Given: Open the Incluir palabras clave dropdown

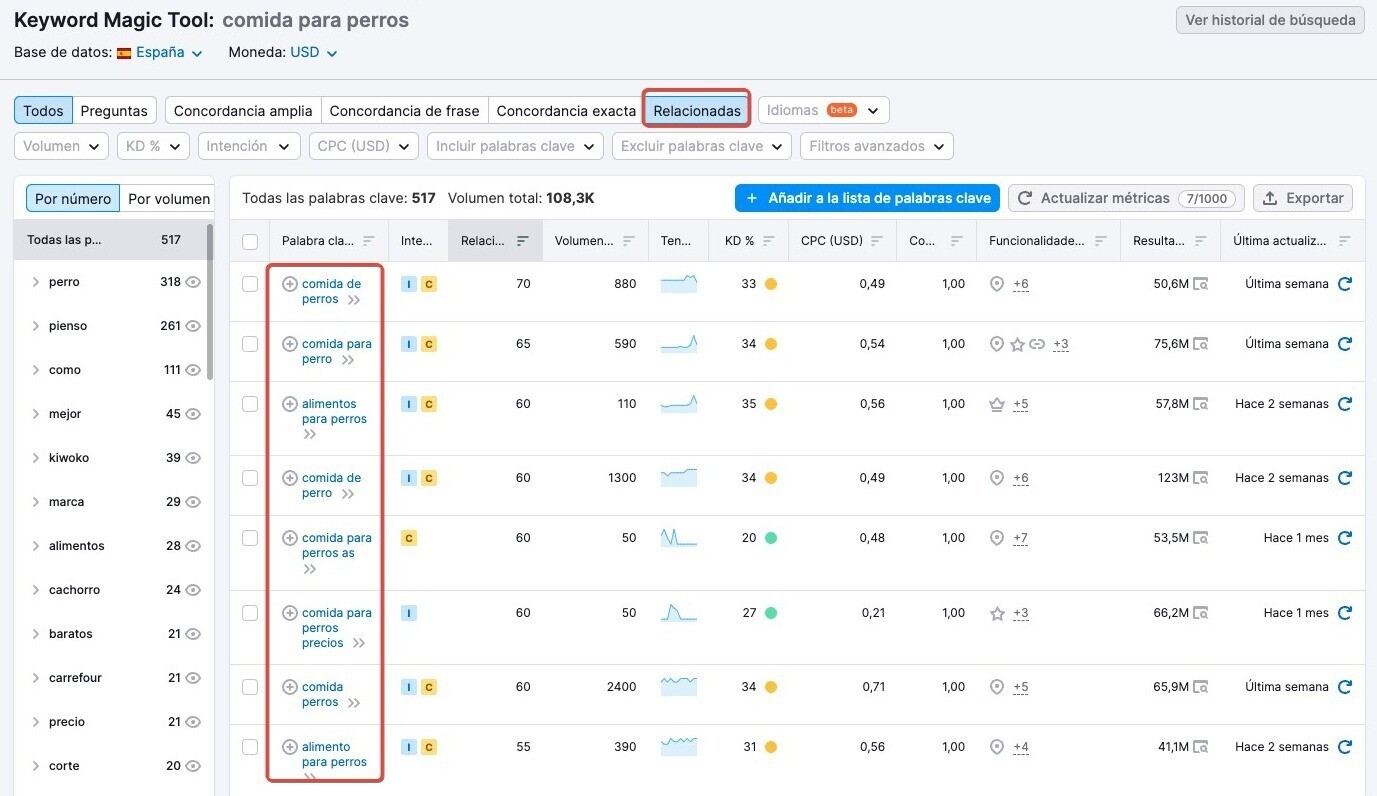Looking at the screenshot, I should coord(516,146).
